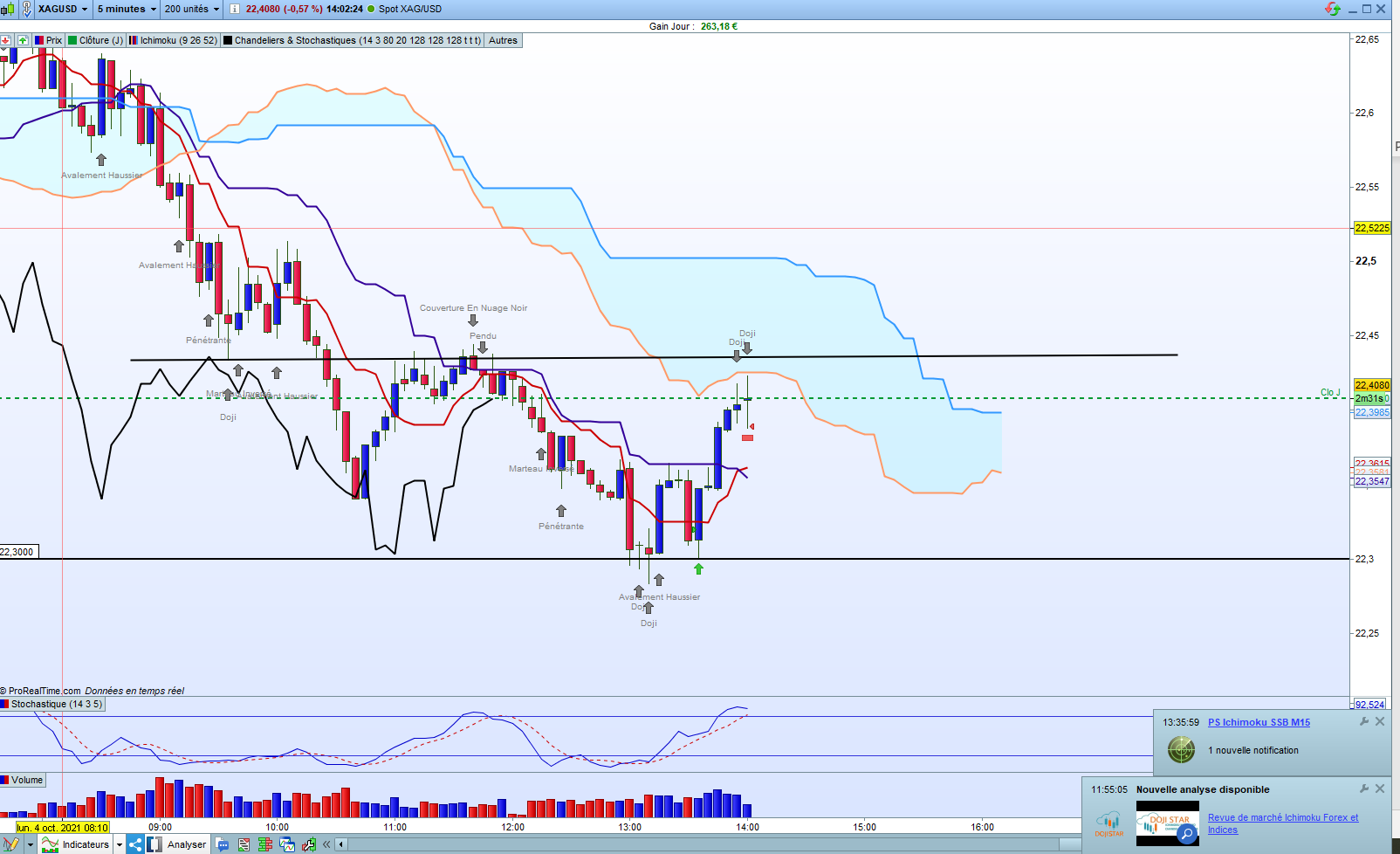Click the 22,3985 price axis label
The image size is (1400, 854).
click(1372, 413)
